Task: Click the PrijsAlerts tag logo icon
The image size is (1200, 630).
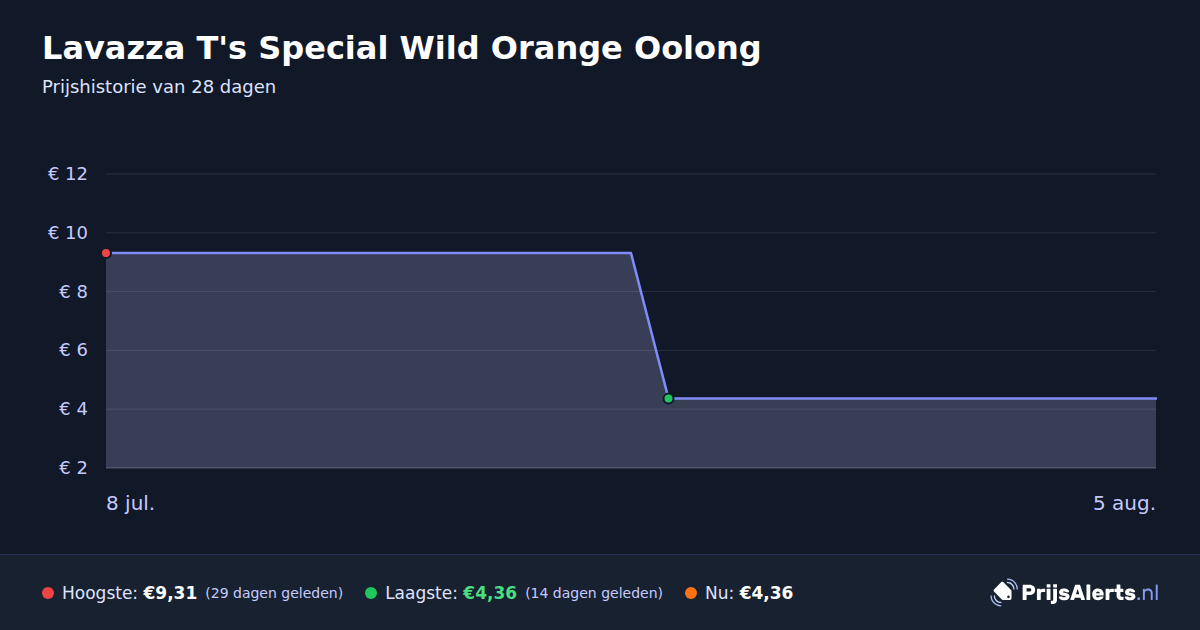Action: coord(1003,593)
